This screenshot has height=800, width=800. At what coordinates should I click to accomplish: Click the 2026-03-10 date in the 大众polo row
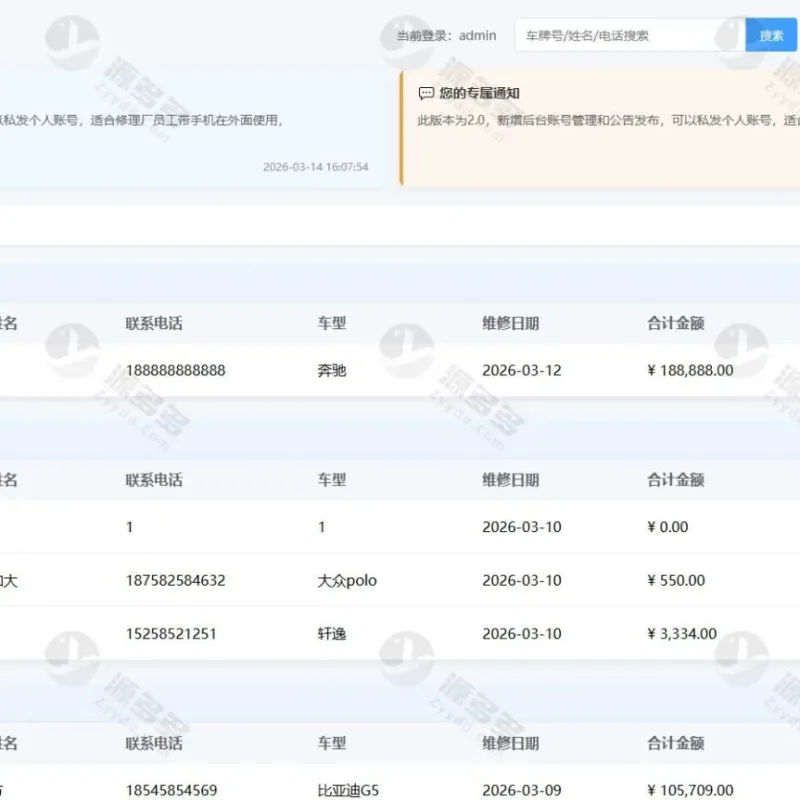tap(521, 581)
